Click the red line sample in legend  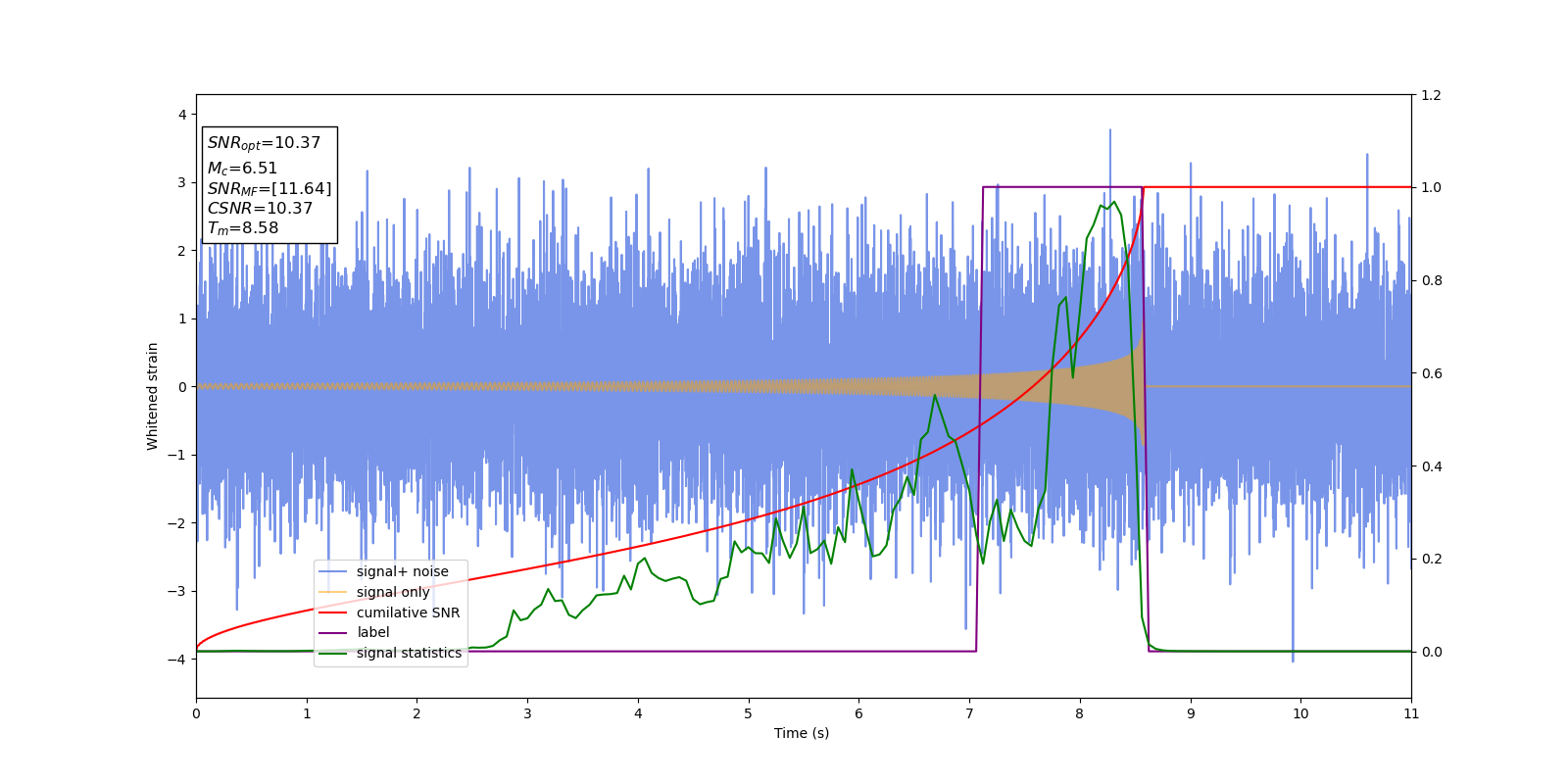click(333, 612)
